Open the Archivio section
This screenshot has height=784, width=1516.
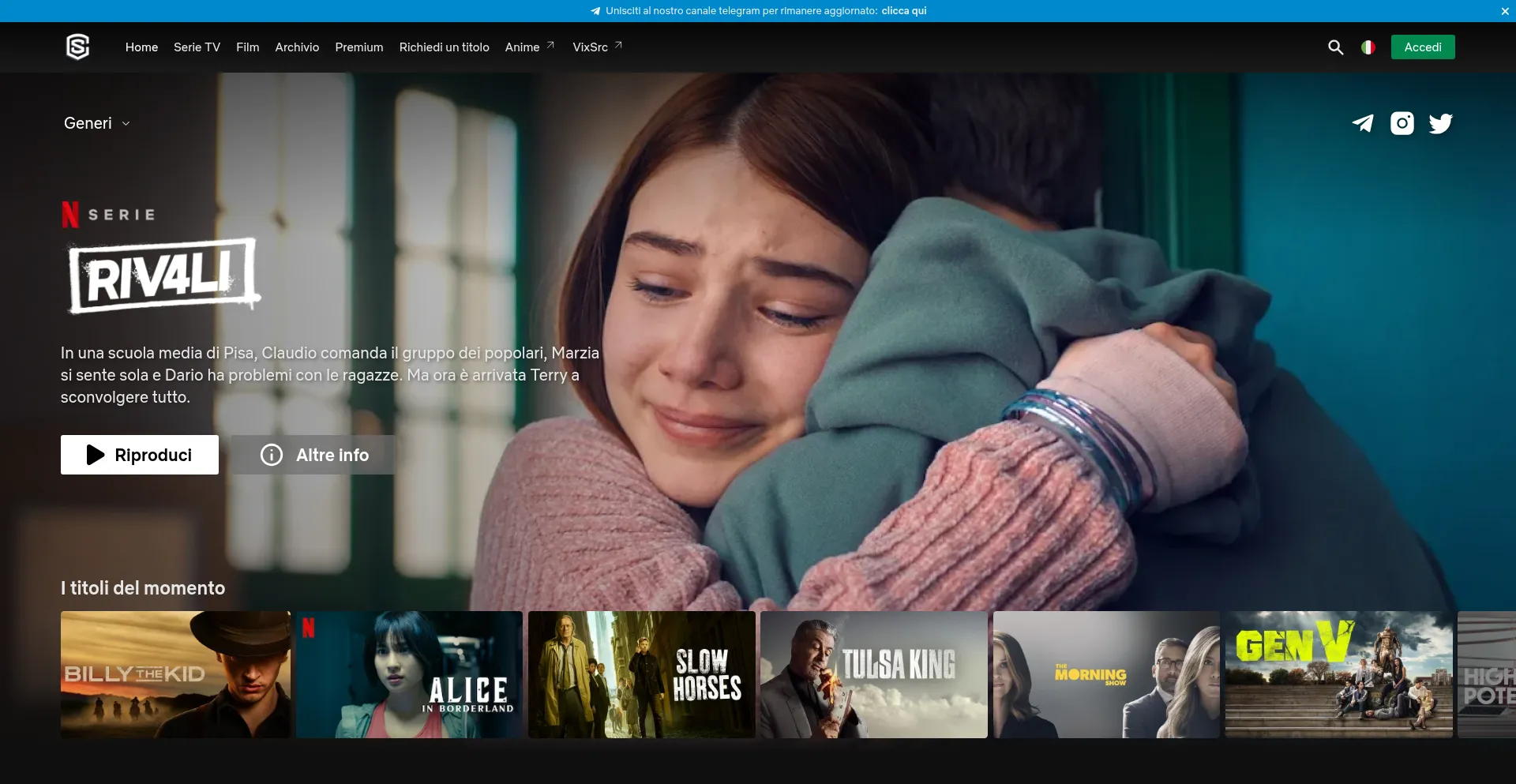click(297, 47)
